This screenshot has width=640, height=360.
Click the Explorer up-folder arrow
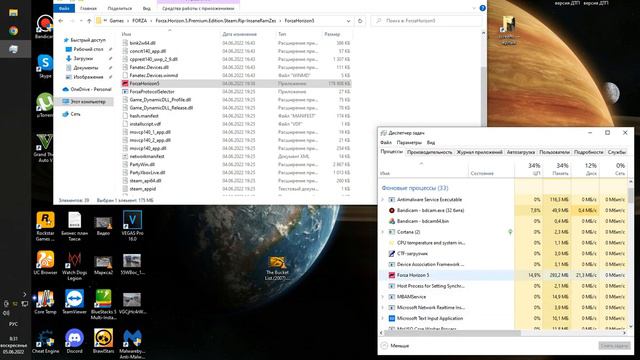point(89,20)
